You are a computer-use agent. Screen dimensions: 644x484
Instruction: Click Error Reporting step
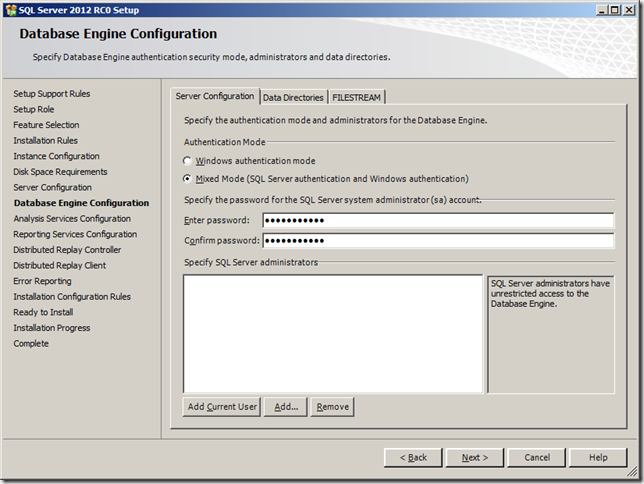42,281
